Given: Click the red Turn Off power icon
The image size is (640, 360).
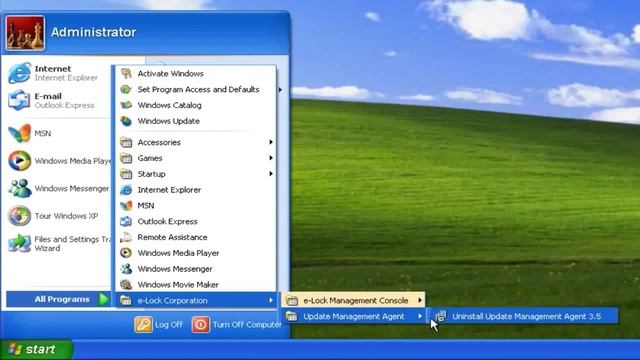Looking at the screenshot, I should (x=200, y=324).
